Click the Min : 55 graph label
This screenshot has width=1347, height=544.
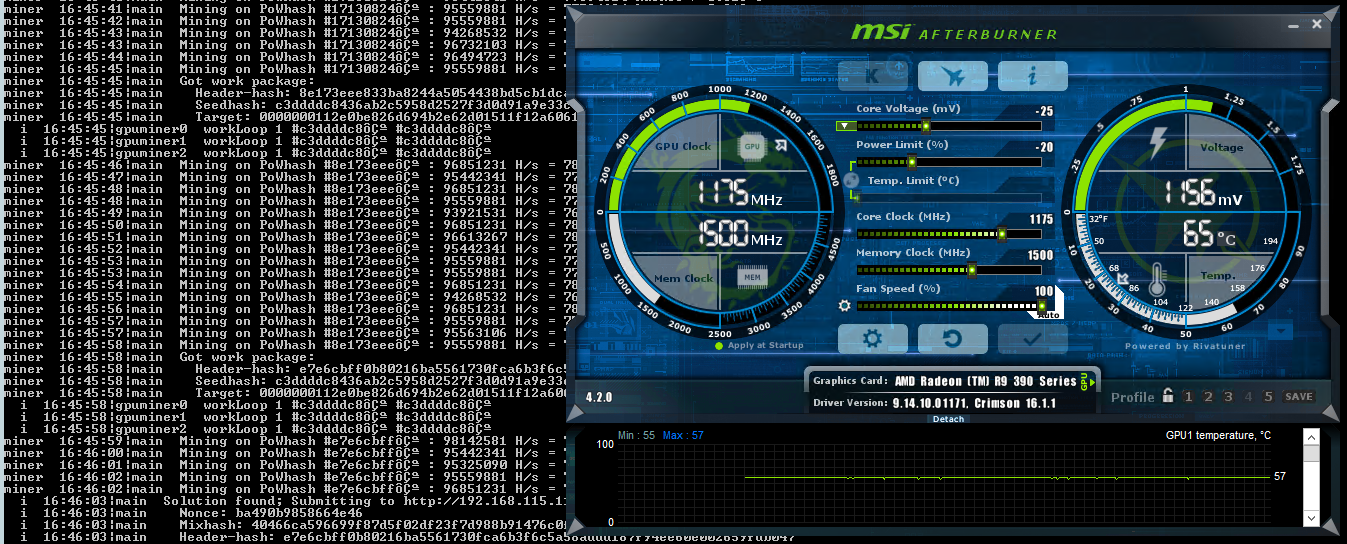637,435
